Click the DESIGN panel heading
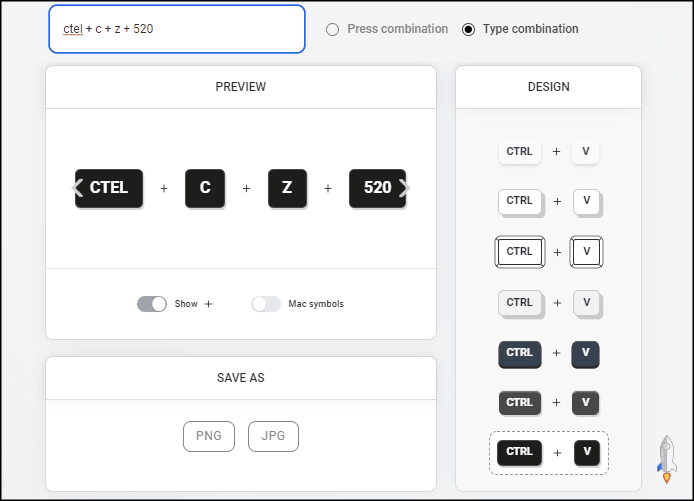694x501 pixels. coord(548,87)
